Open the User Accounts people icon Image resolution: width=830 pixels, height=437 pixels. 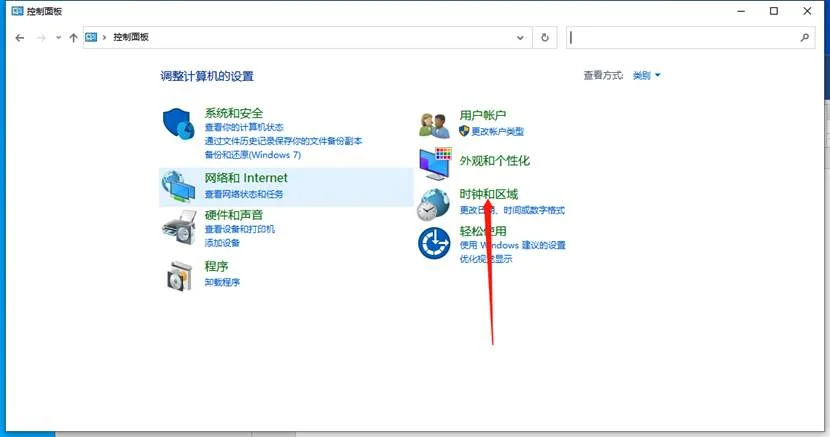pyautogui.click(x=434, y=125)
